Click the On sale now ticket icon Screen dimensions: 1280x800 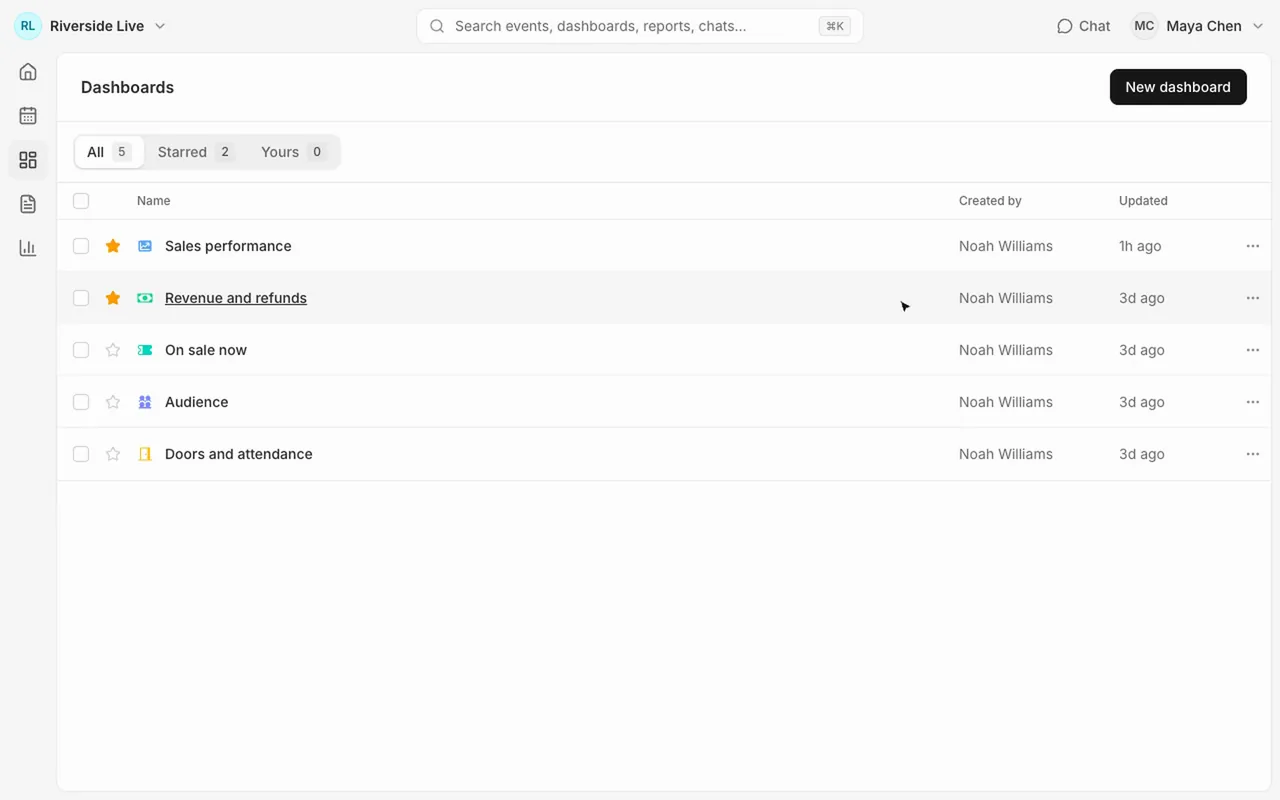click(145, 350)
